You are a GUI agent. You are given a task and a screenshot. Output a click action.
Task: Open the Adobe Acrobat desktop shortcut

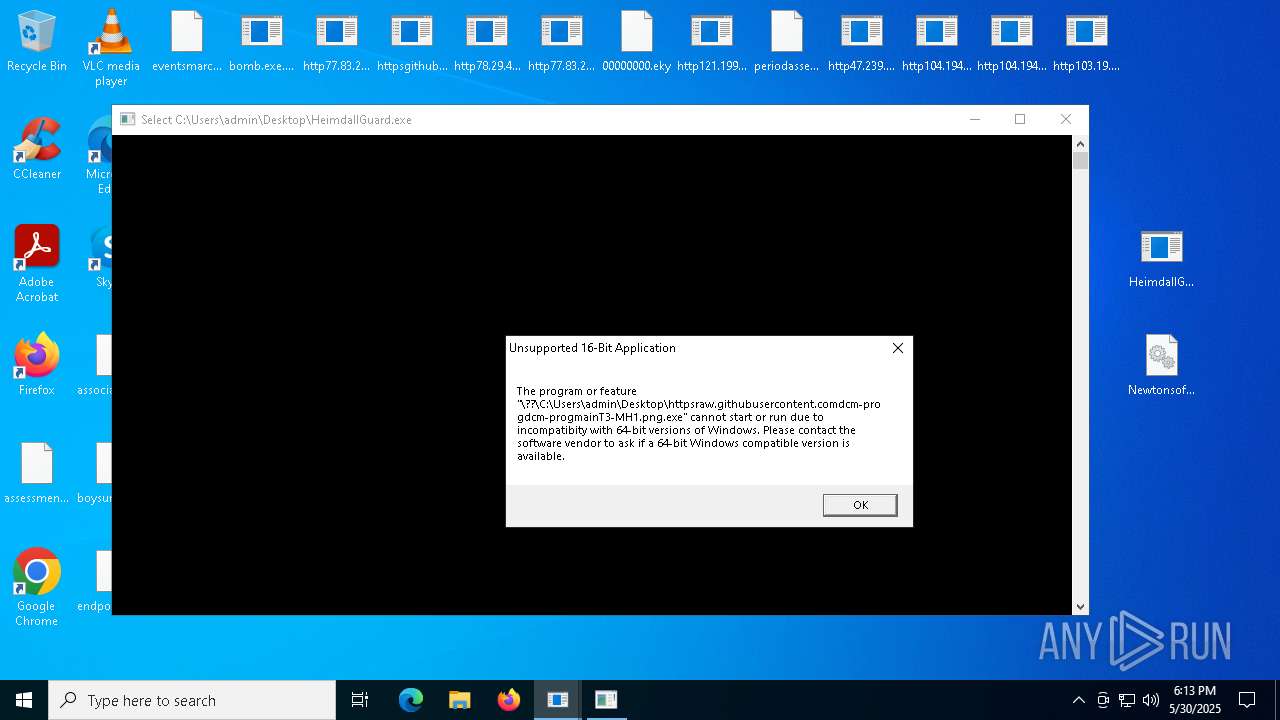[37, 264]
